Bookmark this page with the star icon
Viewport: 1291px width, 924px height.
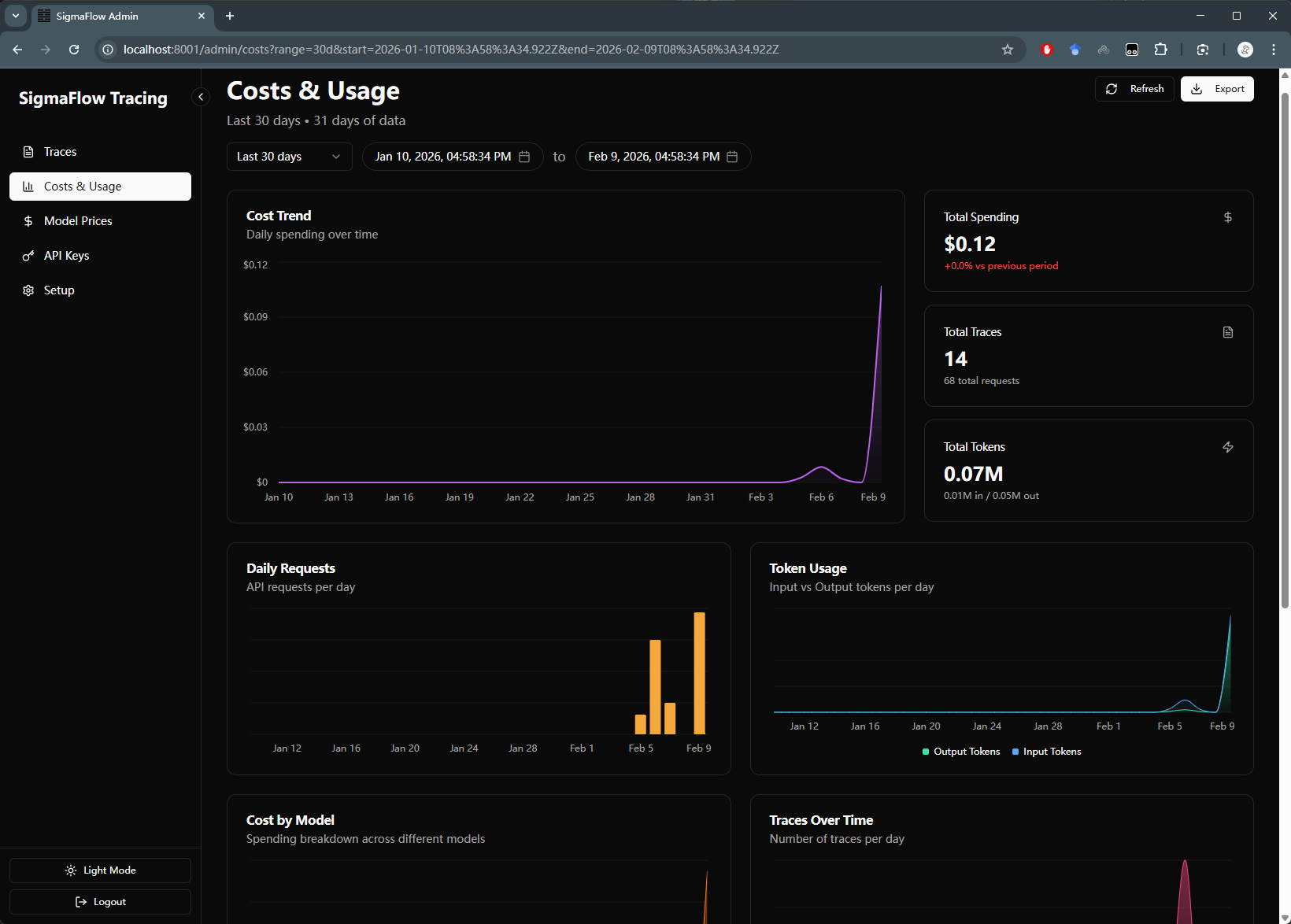click(1008, 50)
